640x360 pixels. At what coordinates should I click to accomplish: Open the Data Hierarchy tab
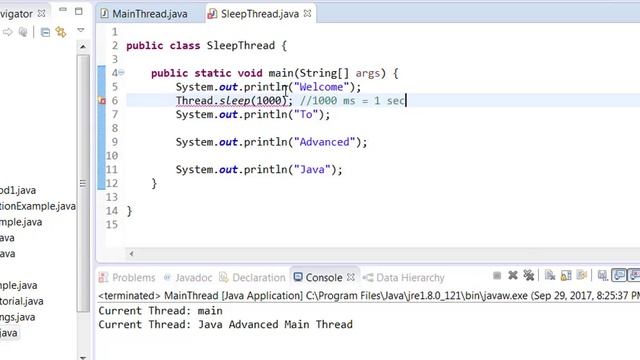404,278
